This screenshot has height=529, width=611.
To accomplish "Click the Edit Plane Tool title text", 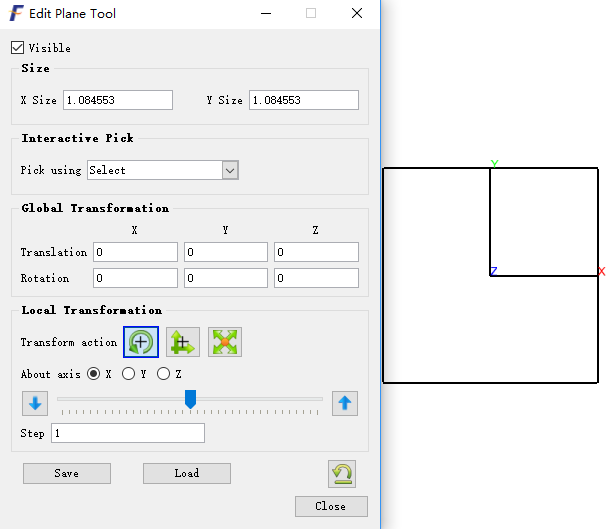I will [x=72, y=14].
